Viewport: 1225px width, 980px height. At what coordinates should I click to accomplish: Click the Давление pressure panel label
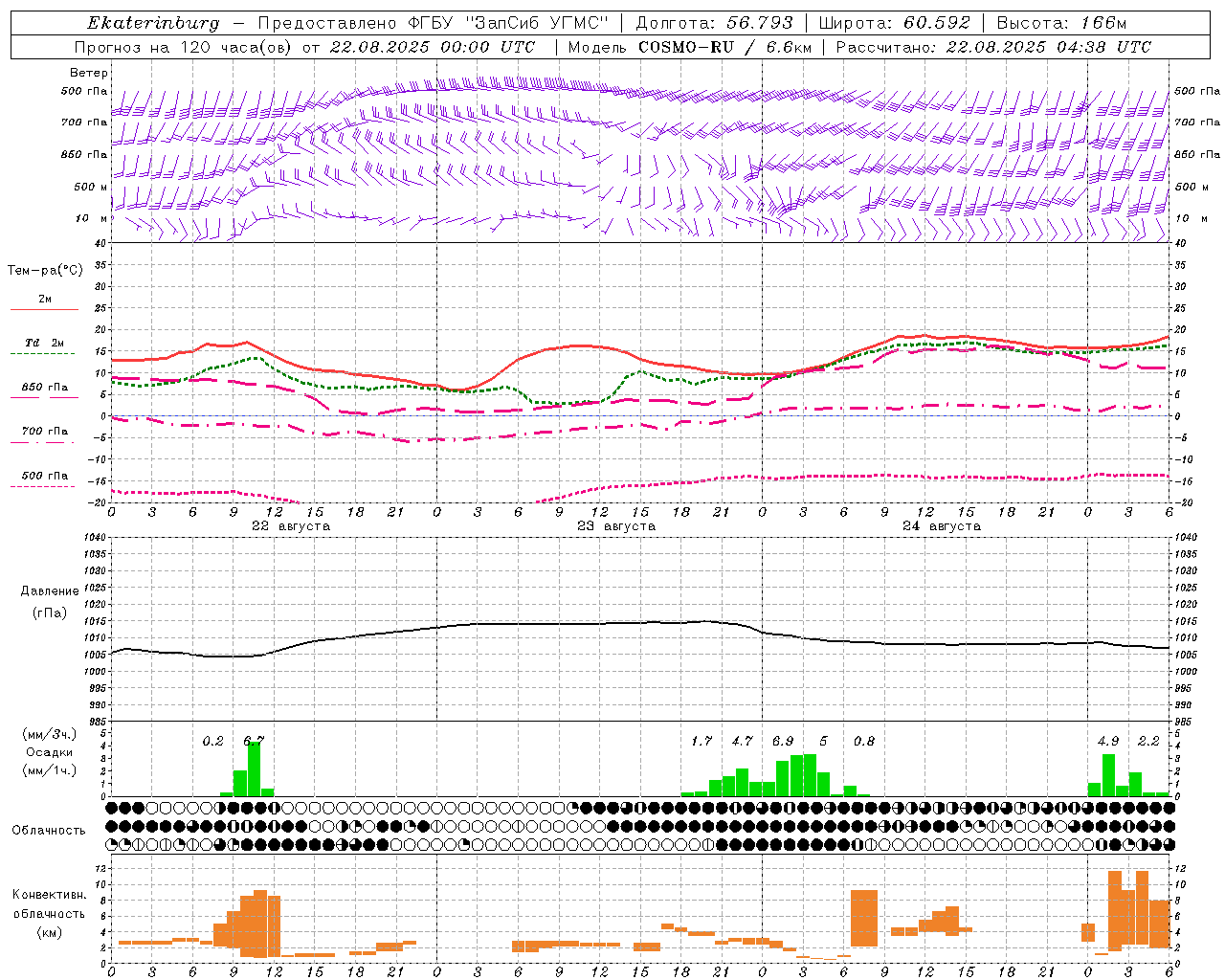(50, 591)
